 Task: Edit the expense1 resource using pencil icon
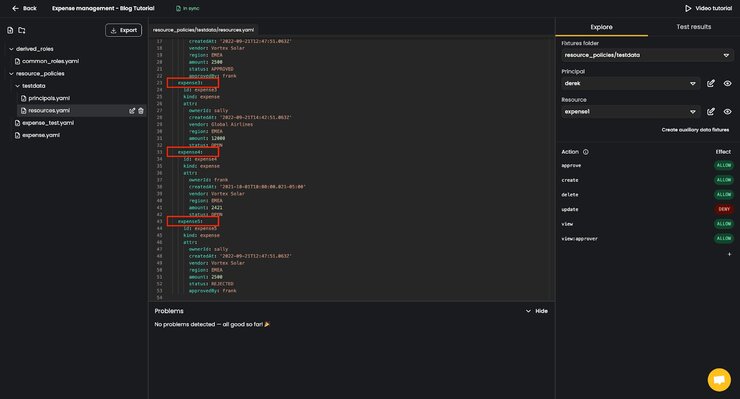tap(711, 112)
